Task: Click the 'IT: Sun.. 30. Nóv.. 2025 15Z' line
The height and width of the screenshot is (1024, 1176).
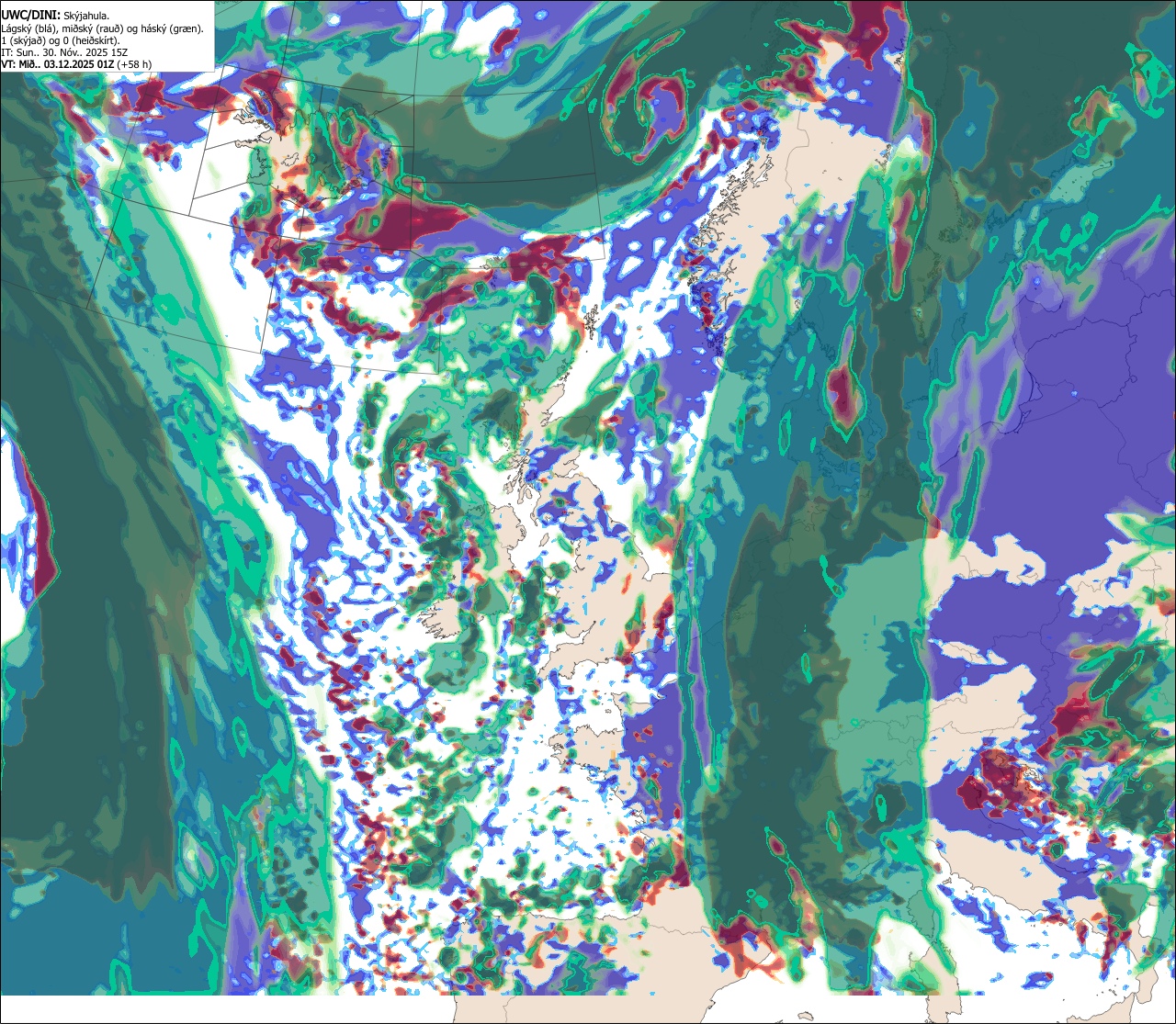Action: pyautogui.click(x=64, y=52)
